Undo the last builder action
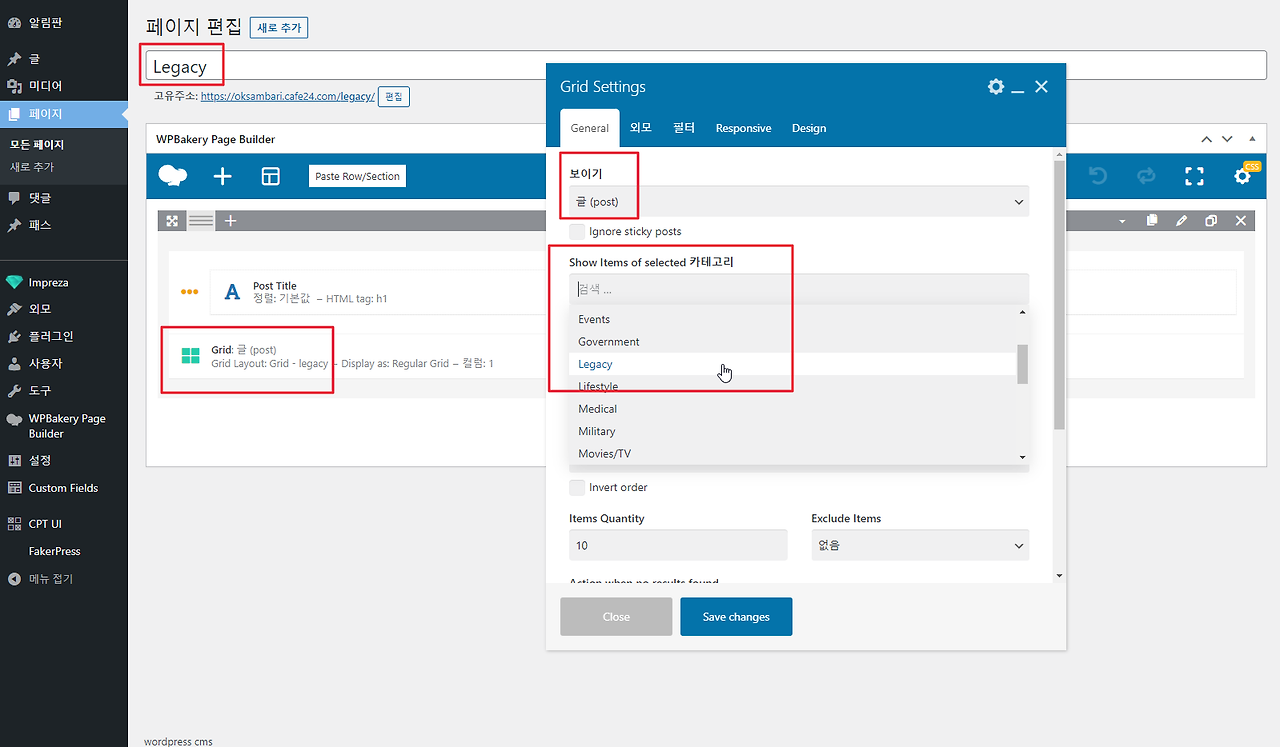Image resolution: width=1280 pixels, height=747 pixels. pyautogui.click(x=1098, y=176)
